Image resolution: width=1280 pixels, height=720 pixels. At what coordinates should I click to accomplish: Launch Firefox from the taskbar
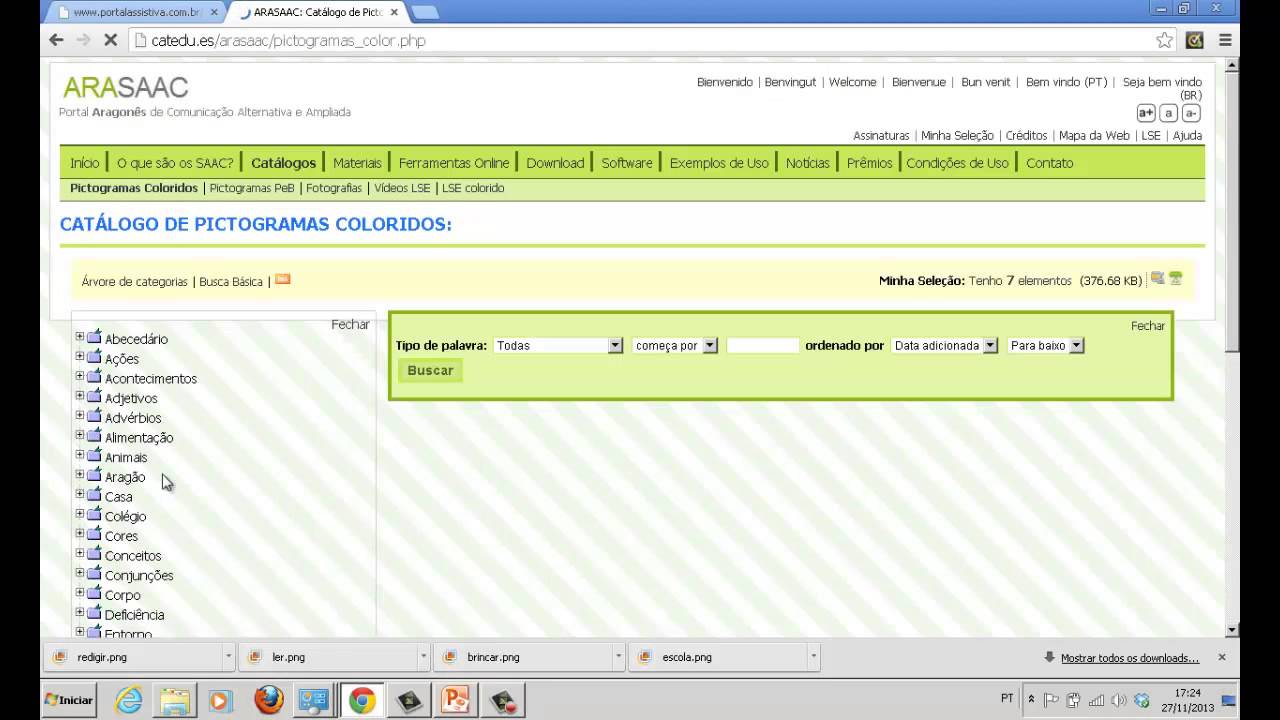click(268, 700)
